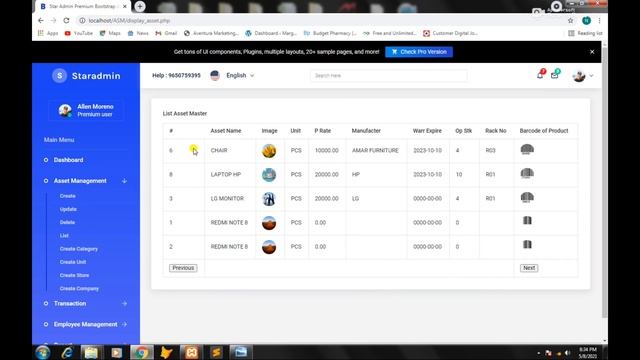Open Create Unit in sidebar
This screenshot has width=640, height=360.
click(x=73, y=262)
